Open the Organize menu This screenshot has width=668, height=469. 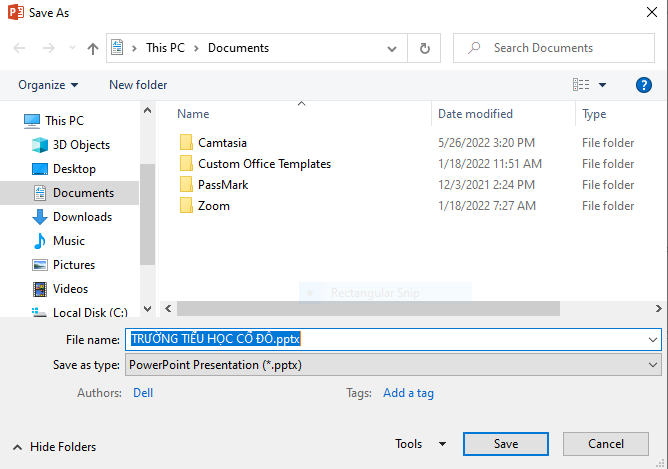(x=48, y=85)
